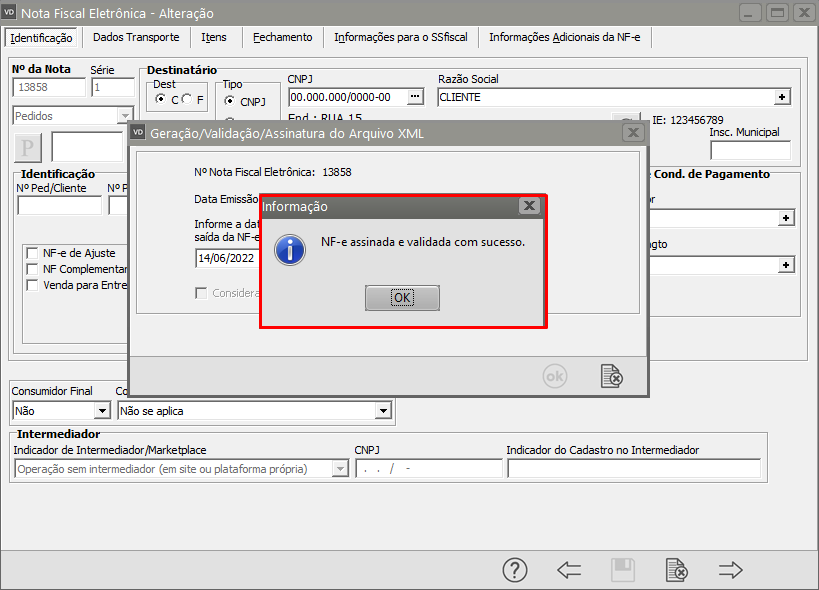Click the CNPJ lookup ellipsis button
Screen dimensions: 819x590
tap(416, 97)
